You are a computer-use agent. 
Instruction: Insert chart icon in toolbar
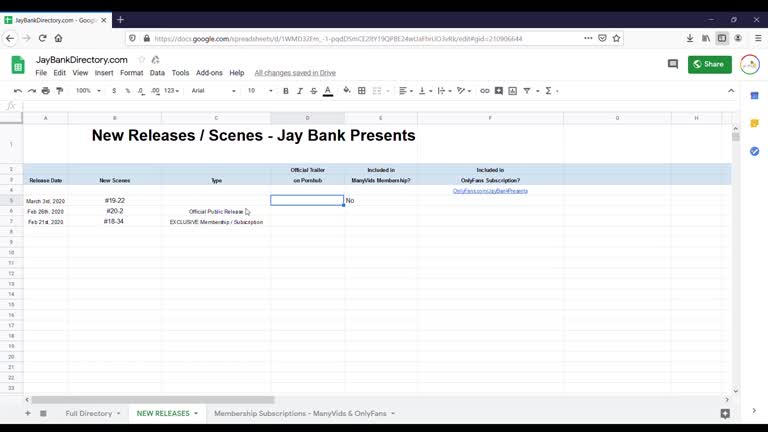(x=512, y=91)
